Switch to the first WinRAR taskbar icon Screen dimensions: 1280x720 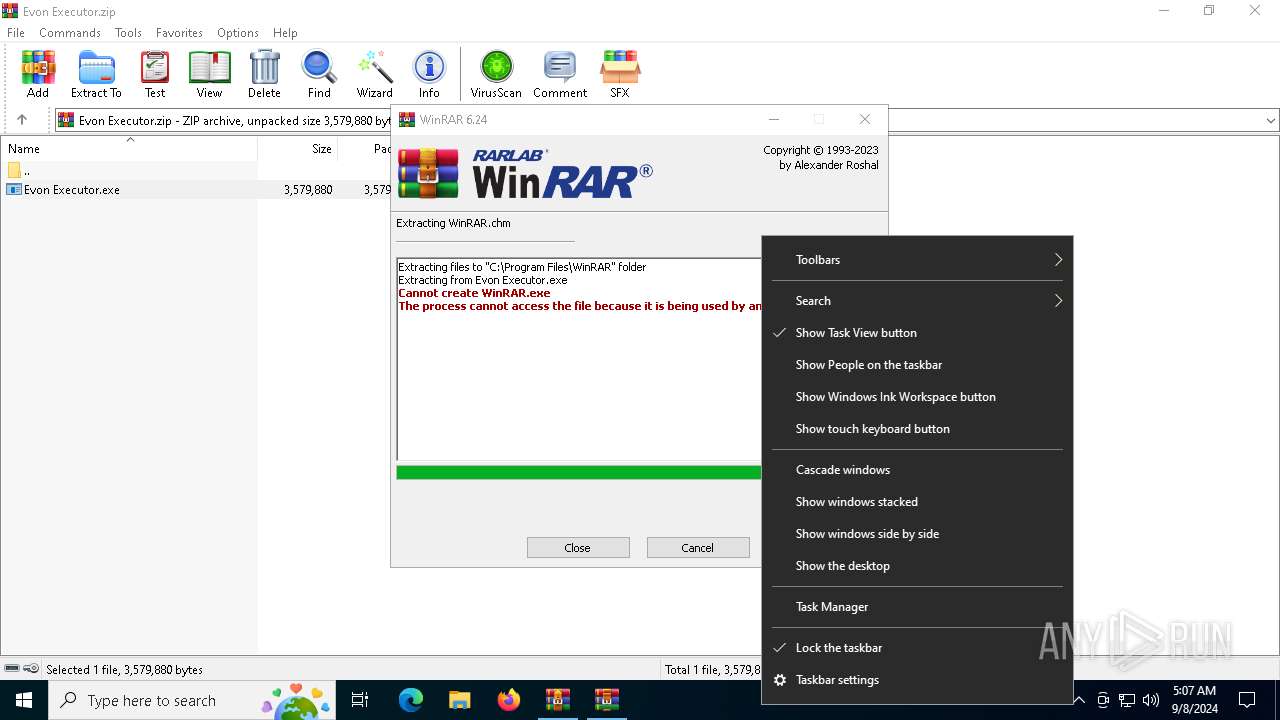(x=557, y=700)
